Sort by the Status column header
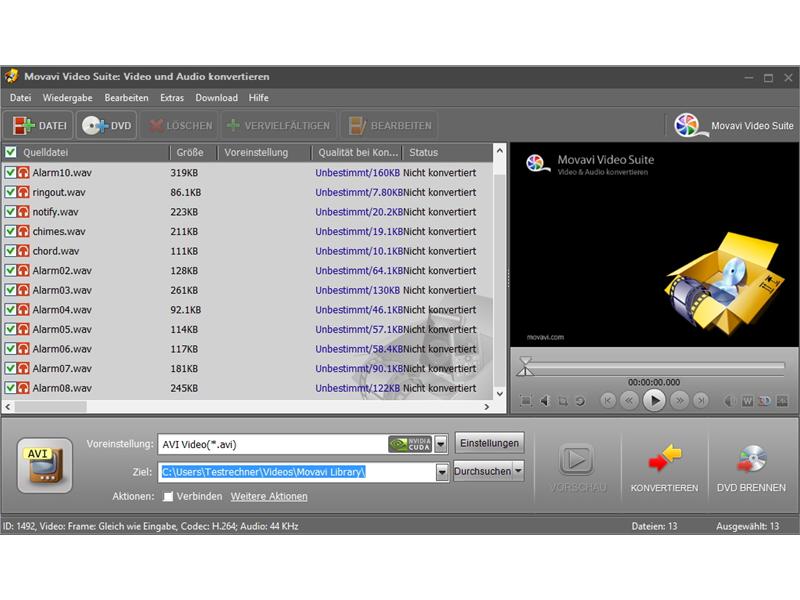Screen dimensions: 800x600 448,152
